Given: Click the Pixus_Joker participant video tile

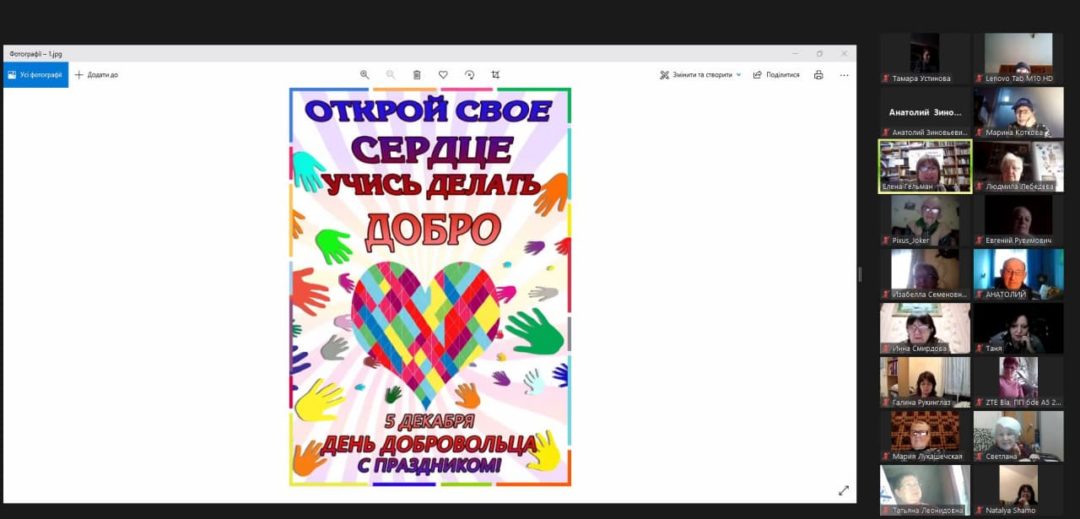Looking at the screenshot, I should (924, 219).
